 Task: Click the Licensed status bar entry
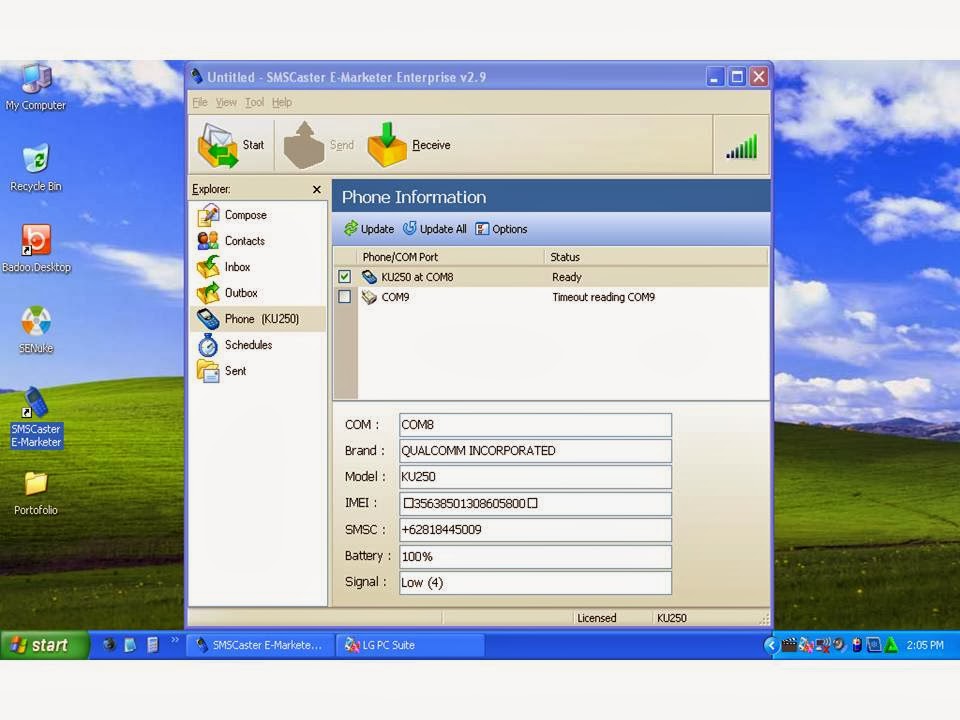(597, 618)
